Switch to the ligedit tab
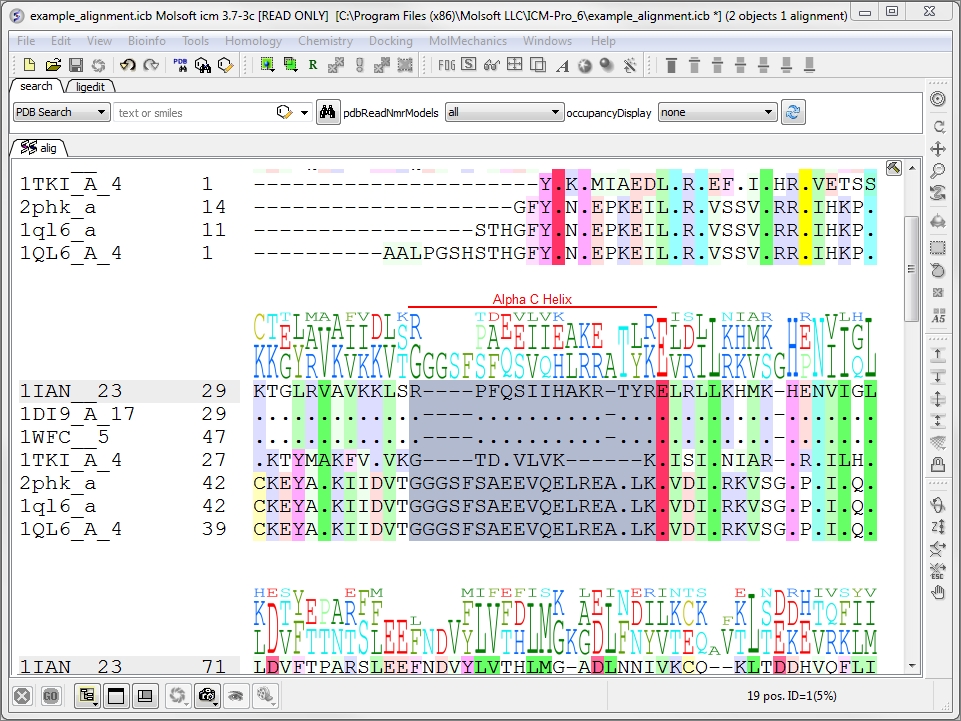Viewport: 961px width, 721px height. pos(90,87)
